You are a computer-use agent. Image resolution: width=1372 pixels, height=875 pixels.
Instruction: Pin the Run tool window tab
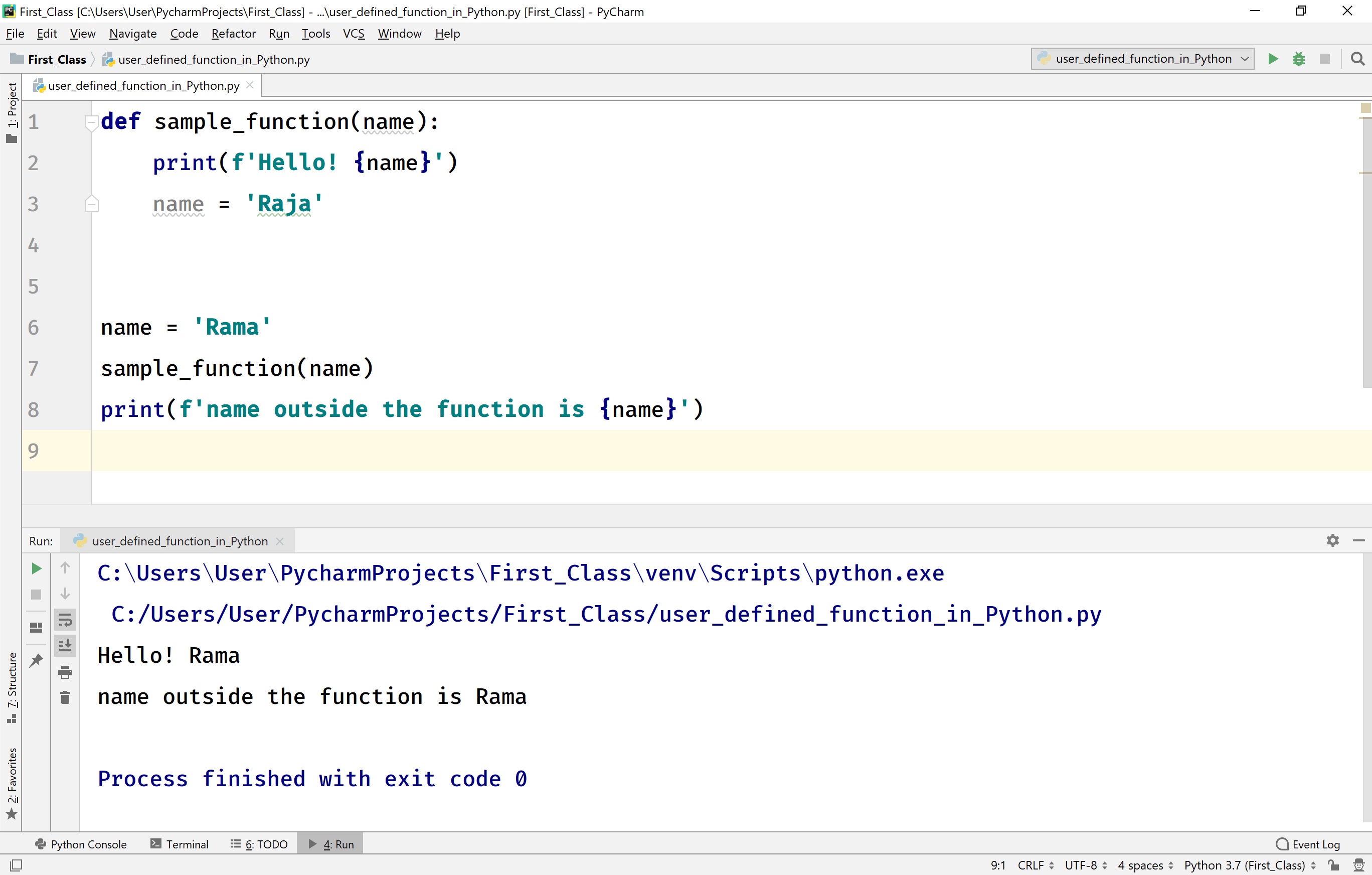point(36,660)
